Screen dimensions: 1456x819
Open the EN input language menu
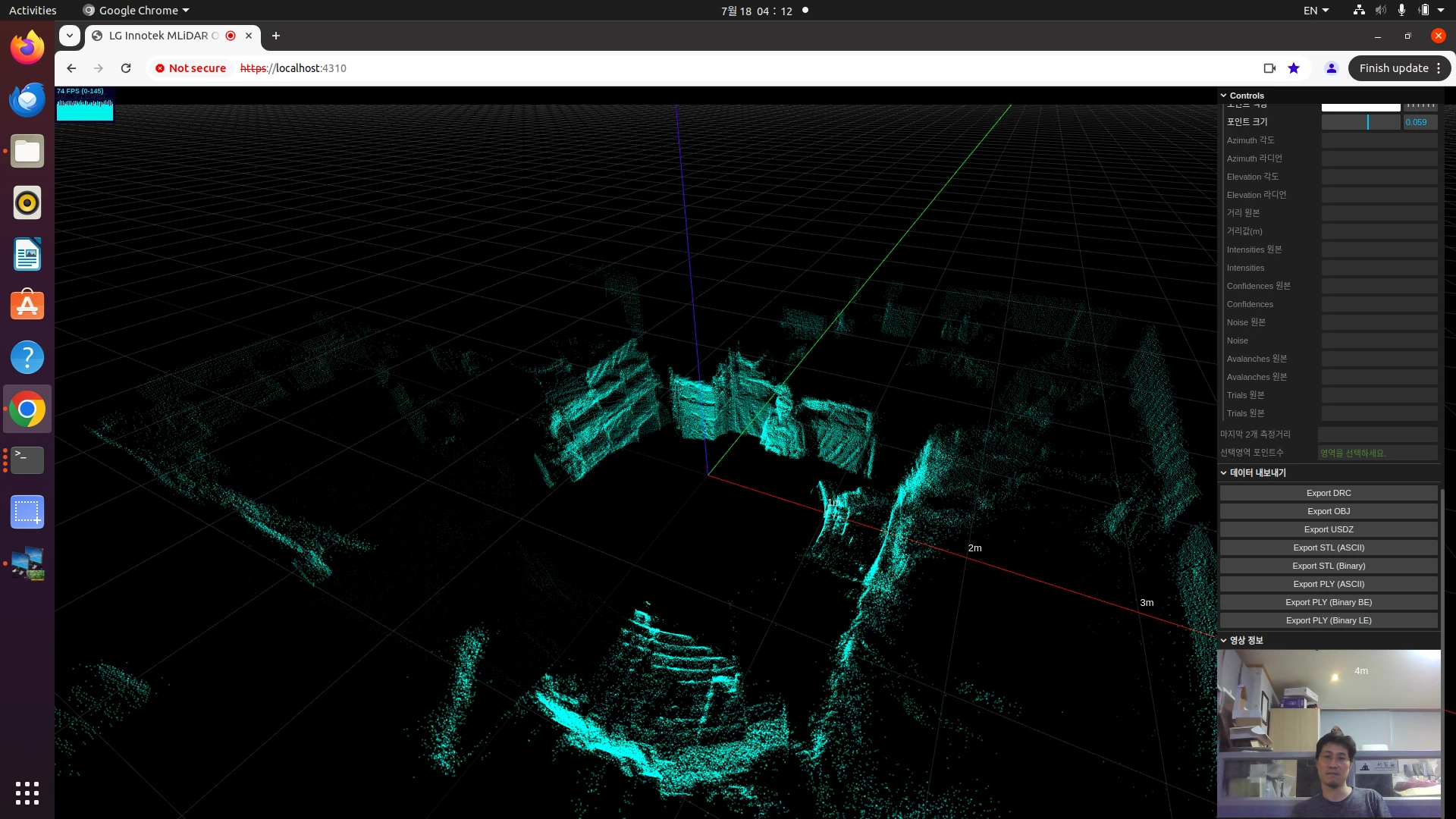pyautogui.click(x=1316, y=11)
